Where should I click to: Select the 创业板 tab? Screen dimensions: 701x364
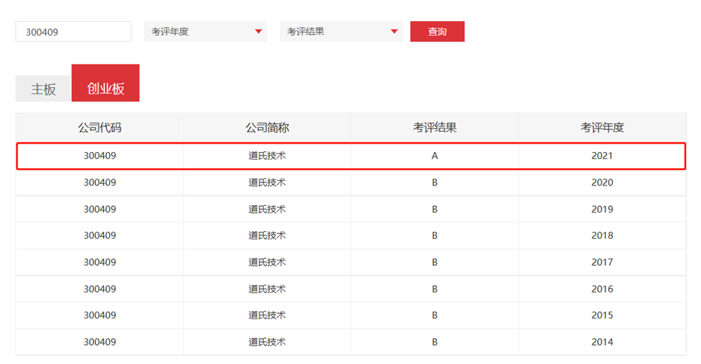pos(106,83)
